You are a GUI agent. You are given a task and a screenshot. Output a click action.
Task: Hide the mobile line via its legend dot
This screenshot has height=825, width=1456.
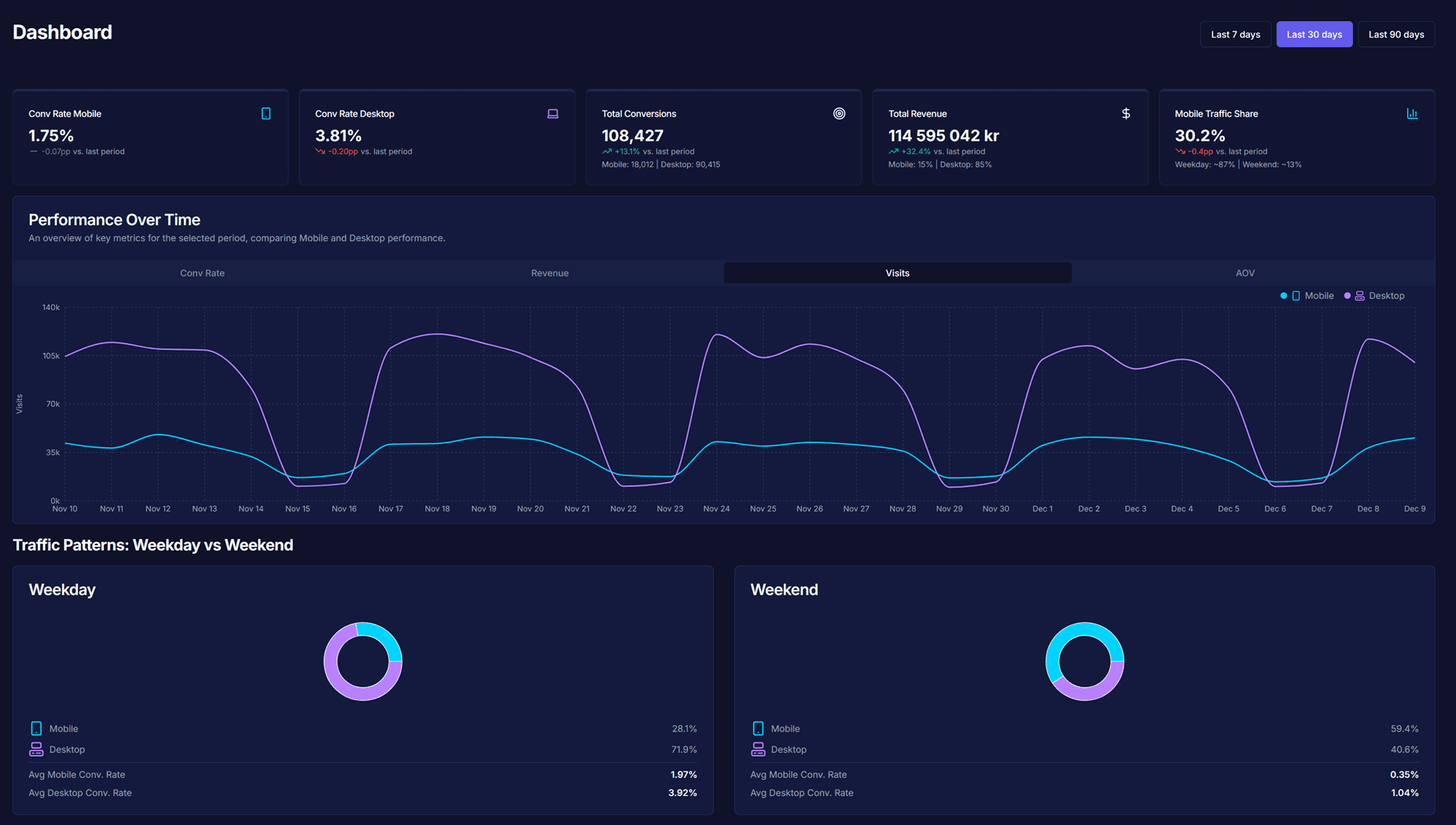[x=1285, y=295]
